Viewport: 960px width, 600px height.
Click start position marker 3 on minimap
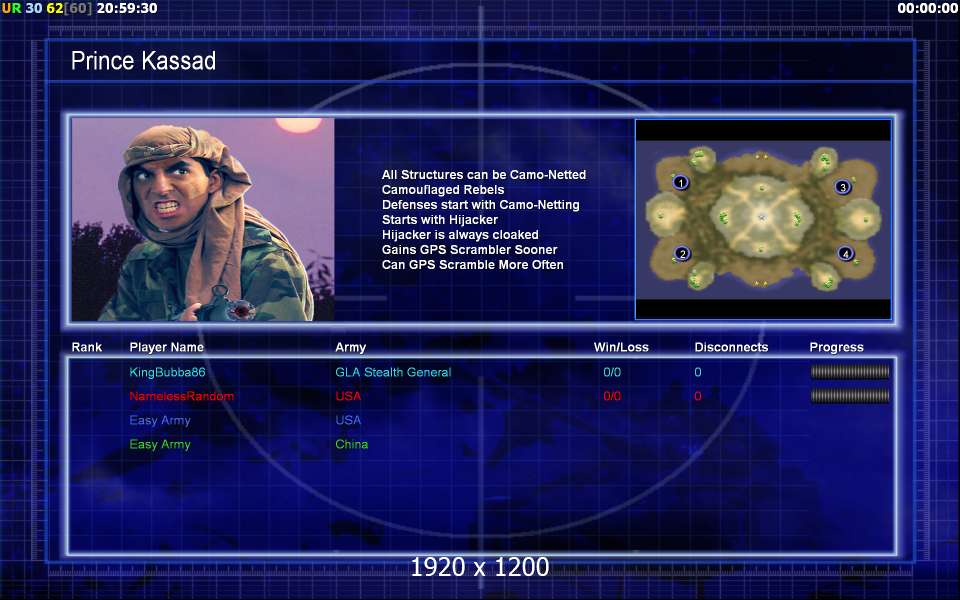842,187
